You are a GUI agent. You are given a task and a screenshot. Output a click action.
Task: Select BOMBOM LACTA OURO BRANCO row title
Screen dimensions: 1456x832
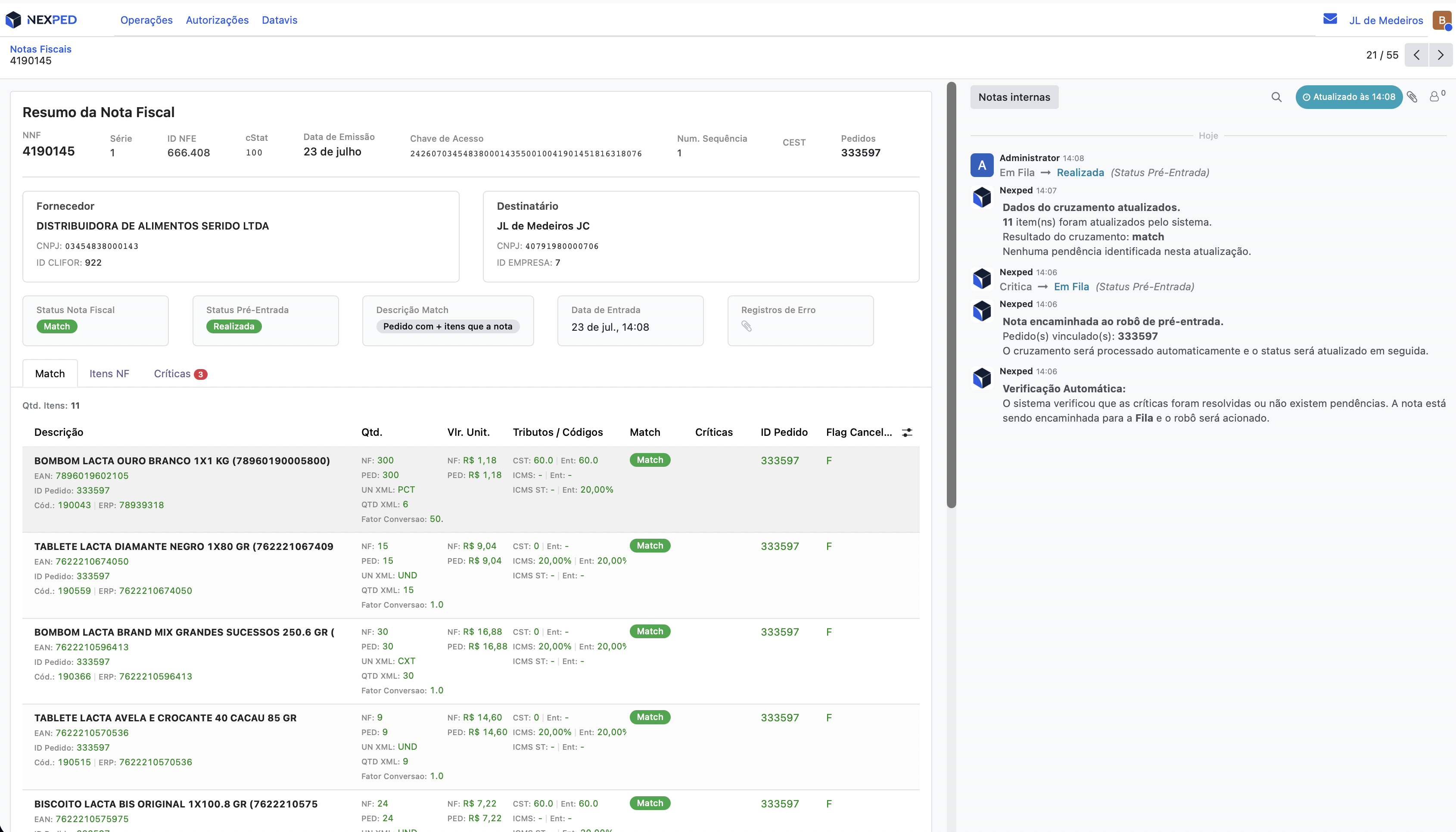click(182, 461)
